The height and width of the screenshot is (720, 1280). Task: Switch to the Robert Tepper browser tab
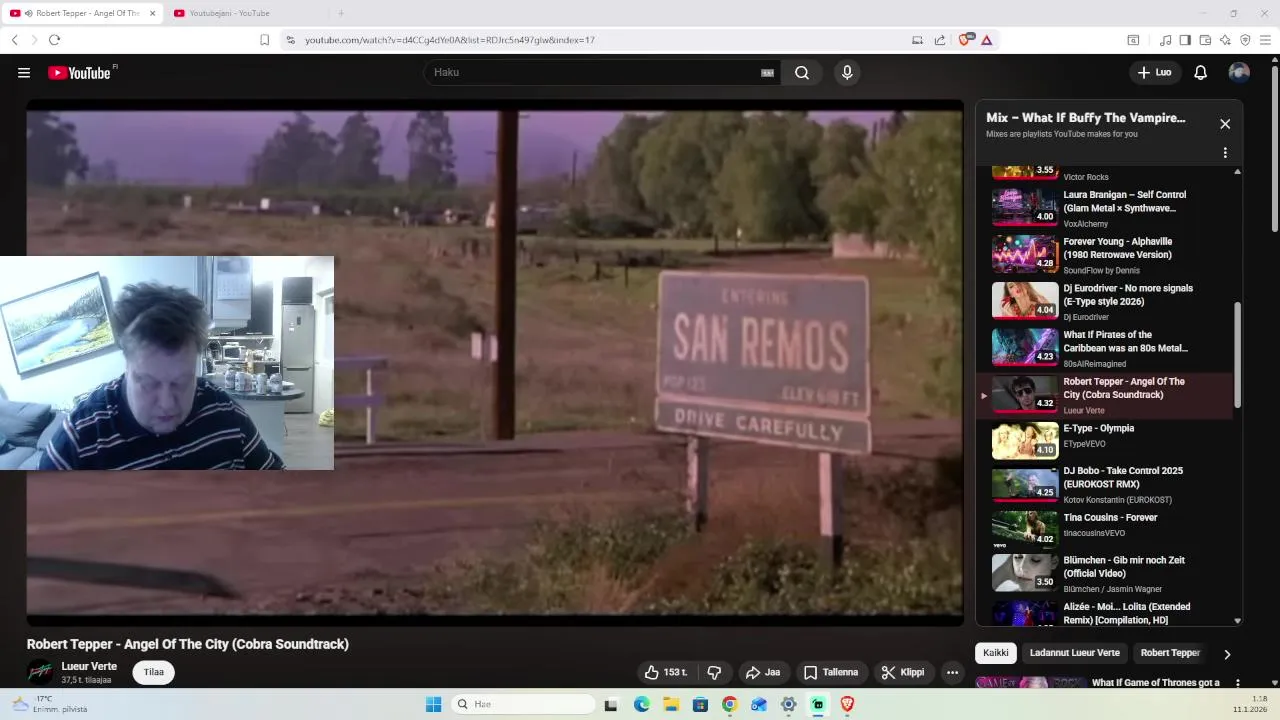(83, 13)
